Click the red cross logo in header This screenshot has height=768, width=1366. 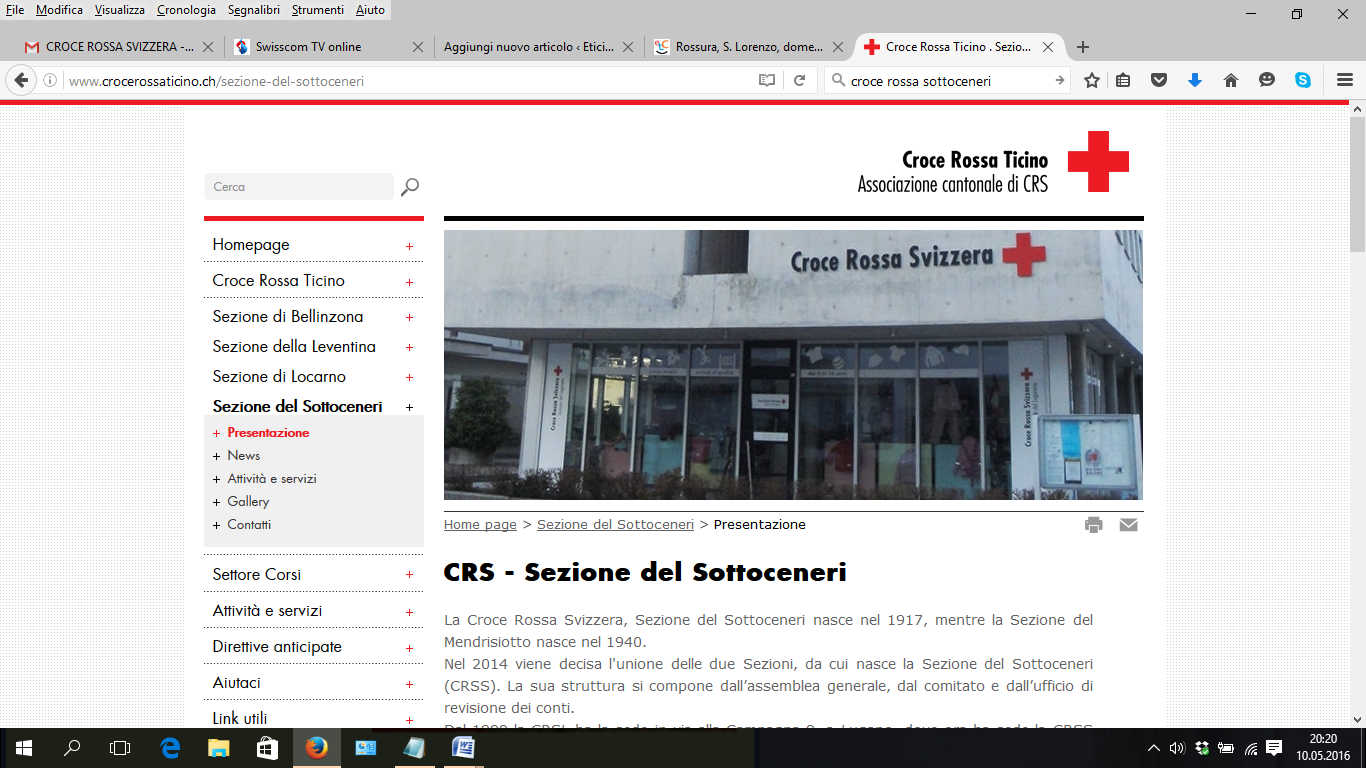coord(1098,161)
